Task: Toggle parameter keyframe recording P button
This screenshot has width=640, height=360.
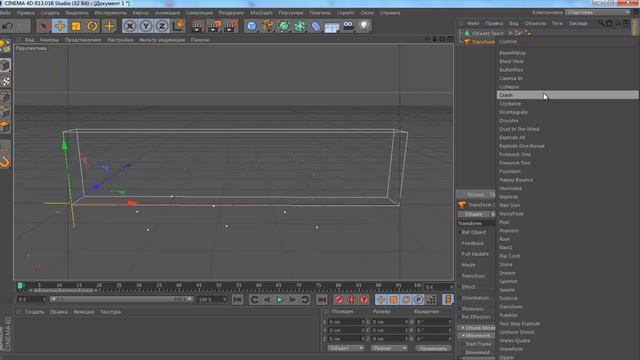Action: (418, 300)
